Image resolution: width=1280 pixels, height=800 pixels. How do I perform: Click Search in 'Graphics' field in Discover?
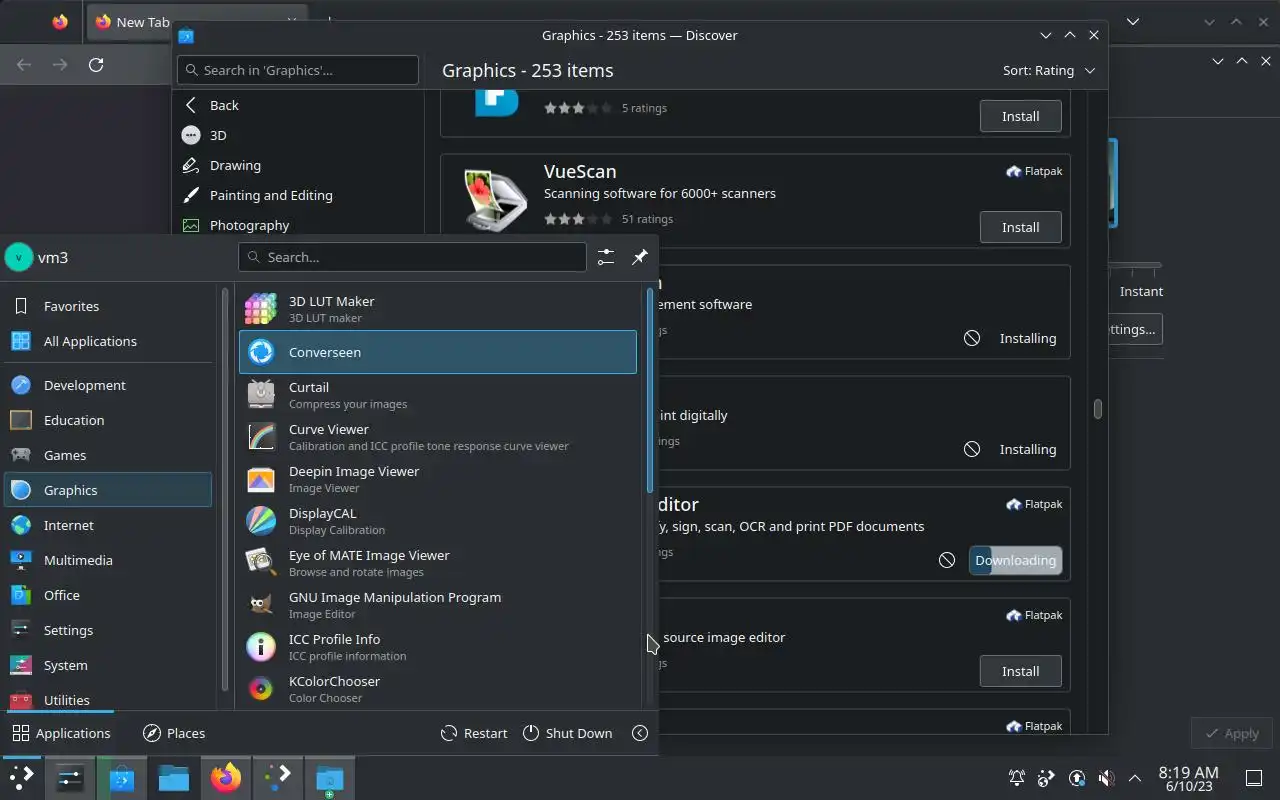pyautogui.click(x=298, y=70)
